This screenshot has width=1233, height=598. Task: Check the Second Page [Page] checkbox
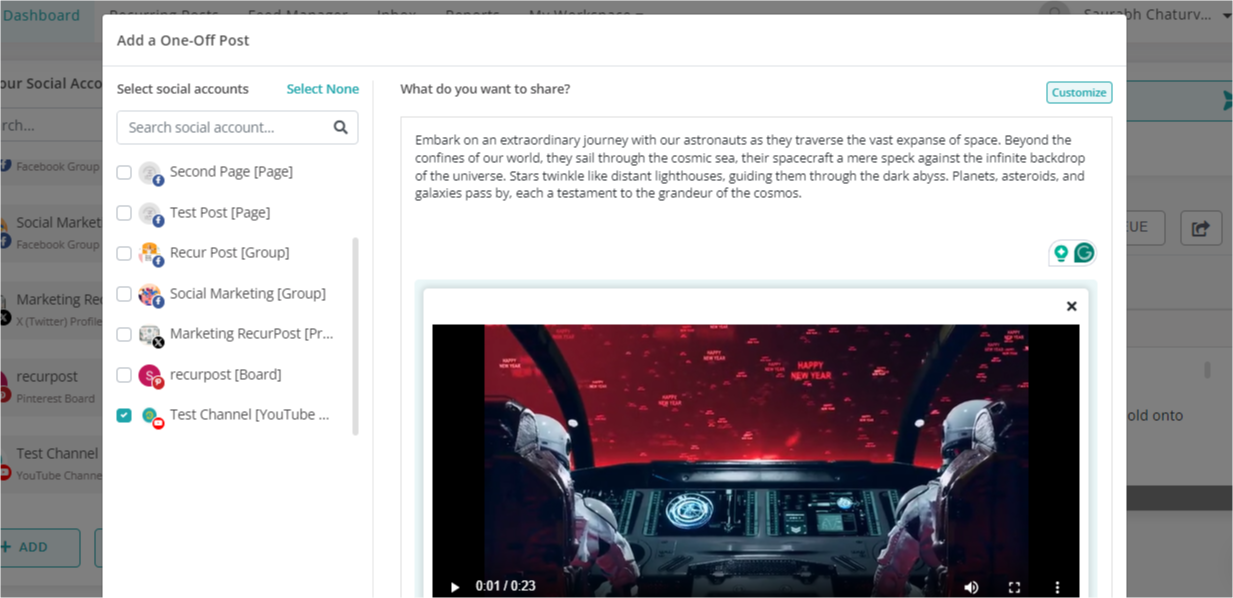124,172
